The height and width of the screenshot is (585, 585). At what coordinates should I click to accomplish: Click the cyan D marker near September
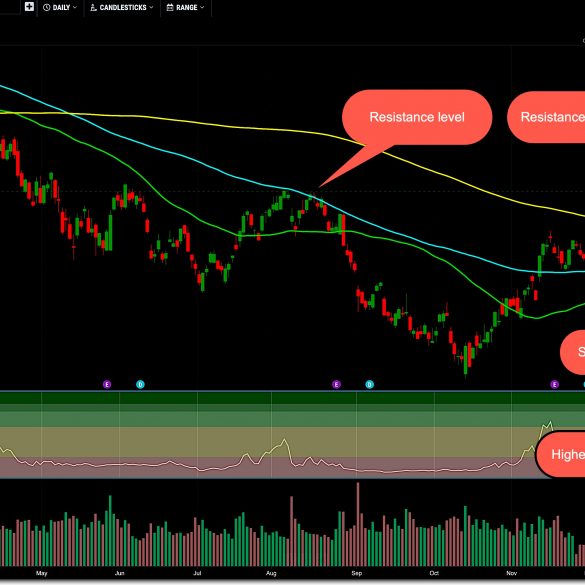point(369,384)
